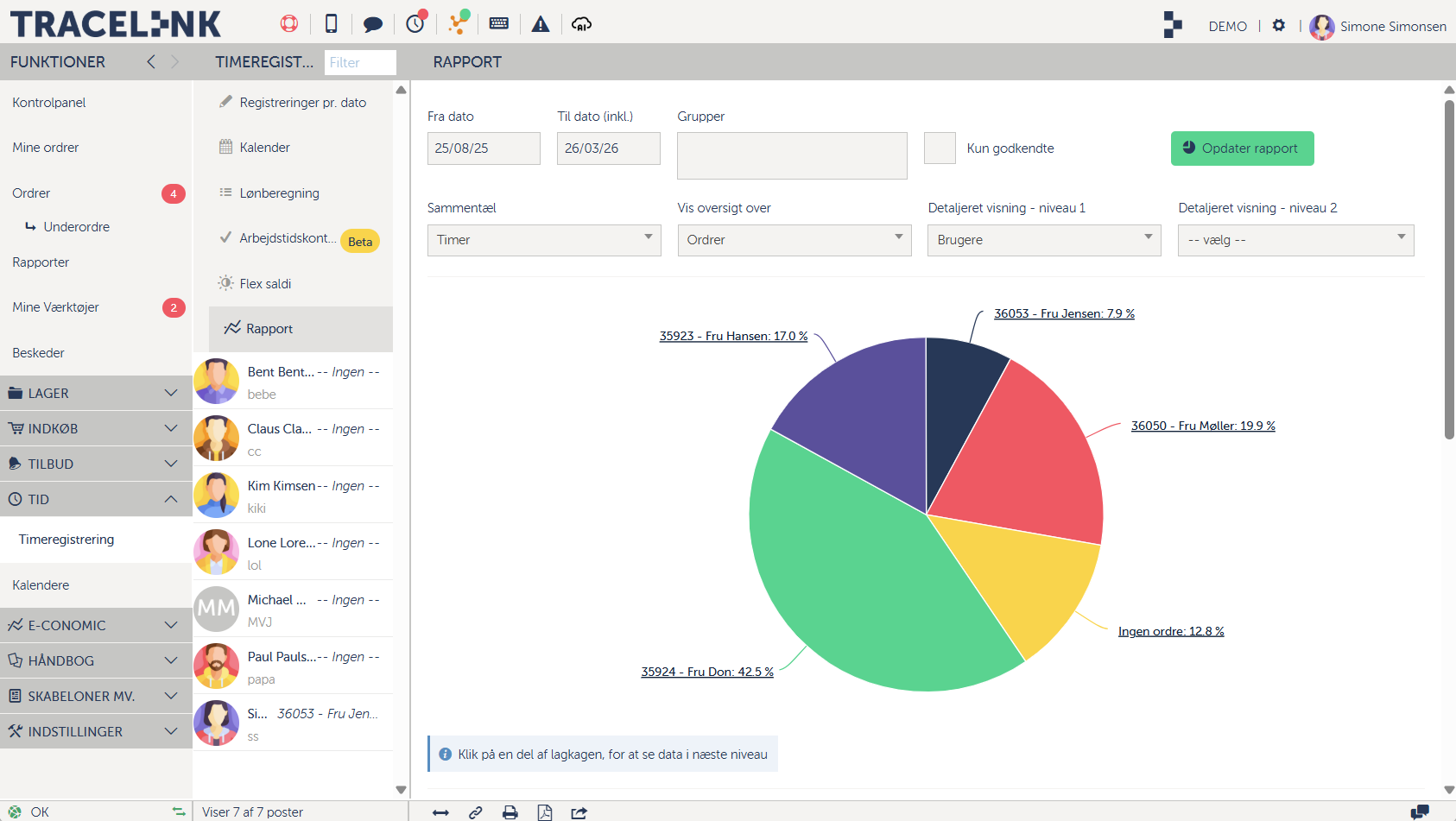1456x821 pixels.
Task: Enable the Kun godkendte checkbox
Action: (x=940, y=148)
